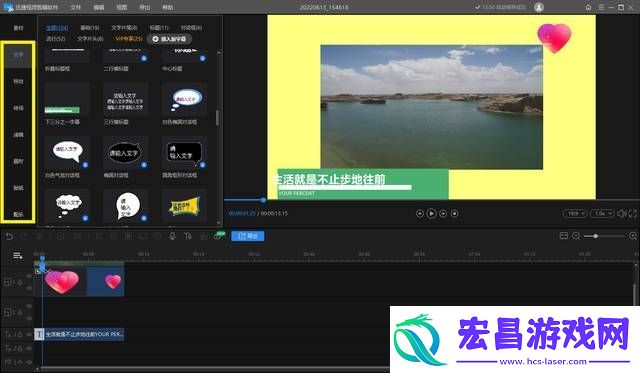This screenshot has width=640, height=373.
Task: Open the 文件 menu
Action: pos(75,7)
